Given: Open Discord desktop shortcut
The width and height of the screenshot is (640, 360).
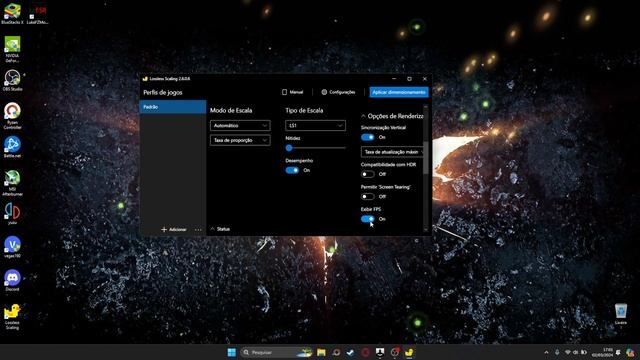Looking at the screenshot, I should click(12, 280).
